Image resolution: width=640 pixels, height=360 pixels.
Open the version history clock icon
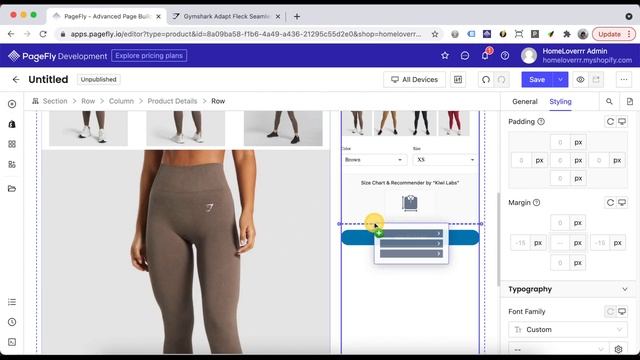point(12,322)
